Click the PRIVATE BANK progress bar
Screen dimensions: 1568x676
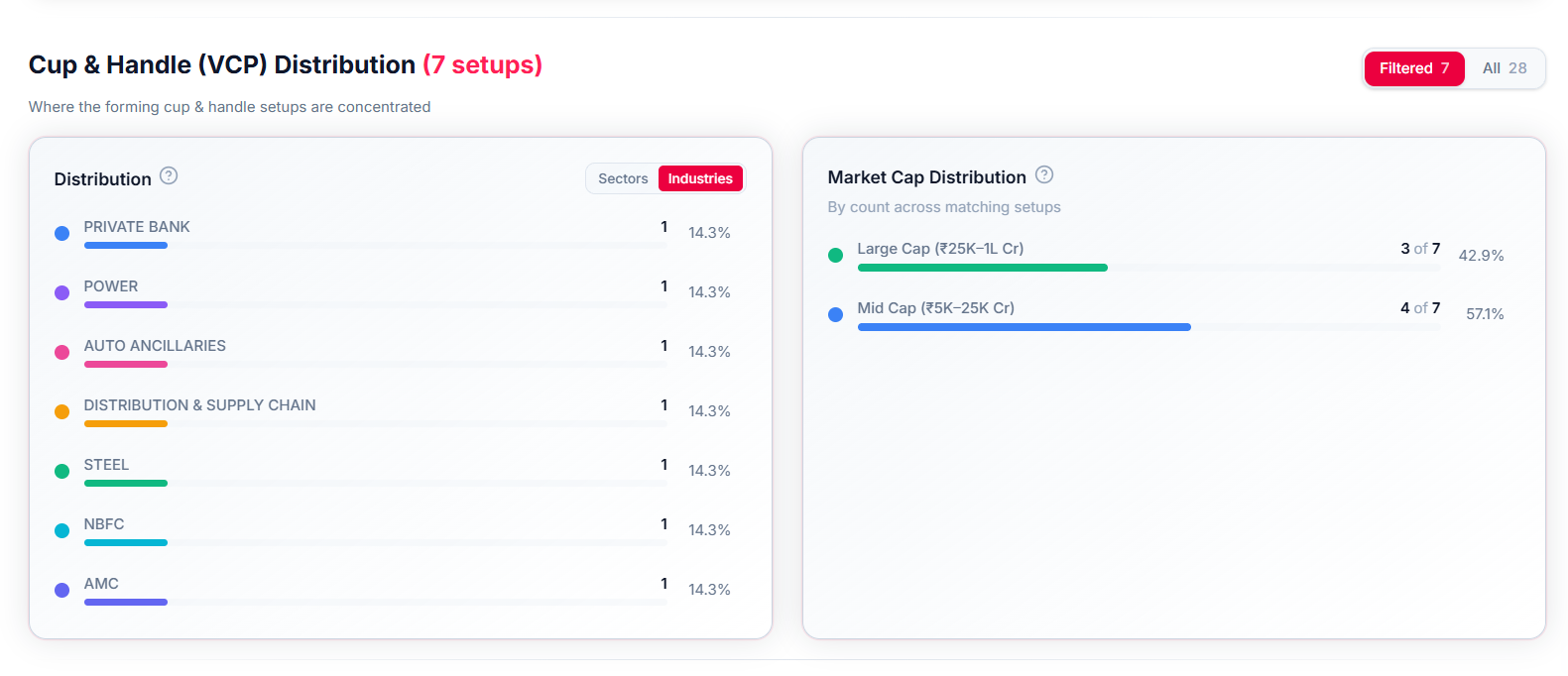click(x=375, y=245)
